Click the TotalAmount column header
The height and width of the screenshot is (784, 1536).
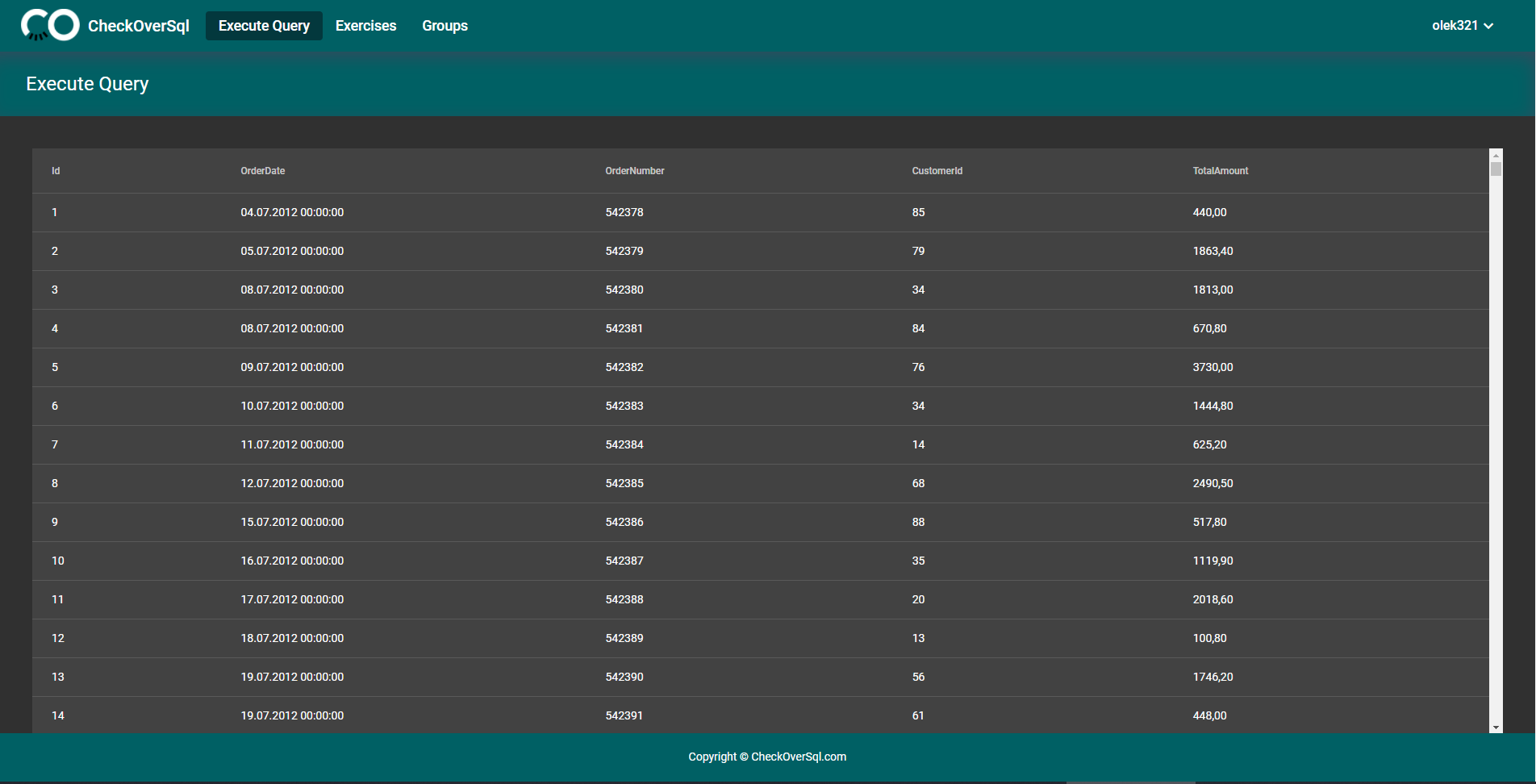tap(1221, 171)
